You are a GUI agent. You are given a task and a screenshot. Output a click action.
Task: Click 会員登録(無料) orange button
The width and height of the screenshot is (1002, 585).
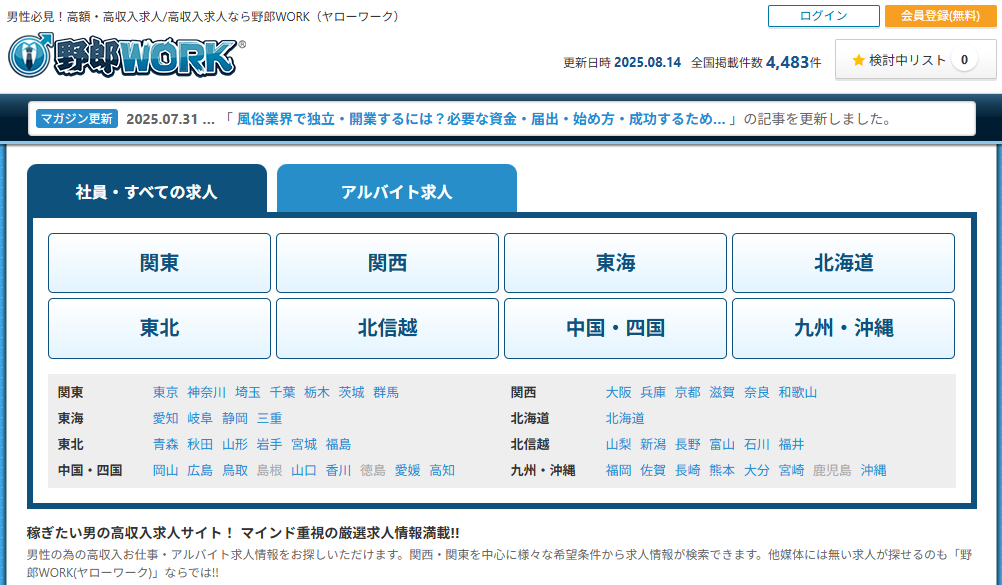pyautogui.click(x=940, y=16)
